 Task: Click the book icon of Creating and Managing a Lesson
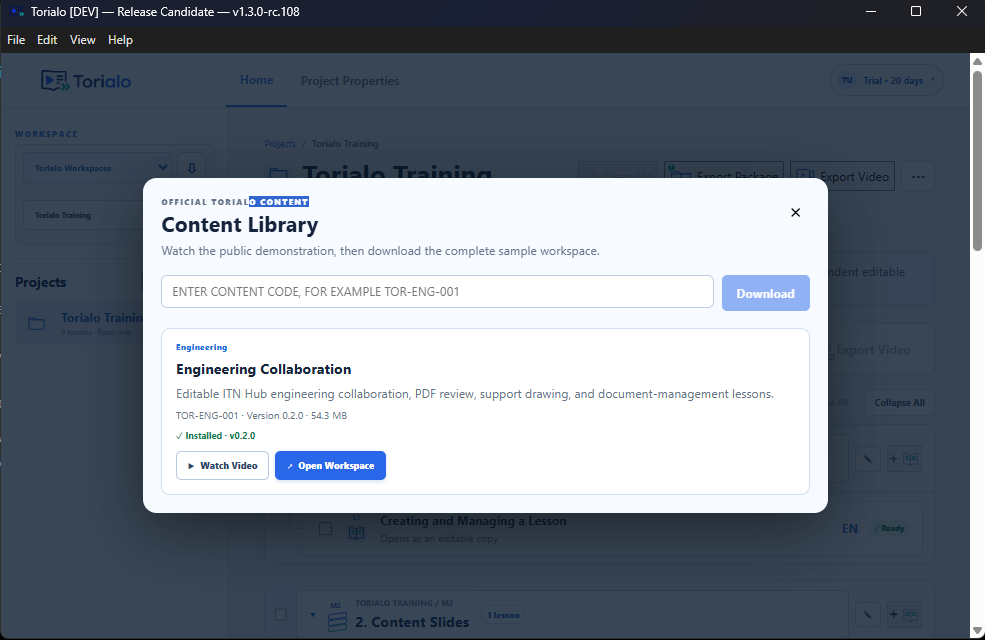point(356,533)
